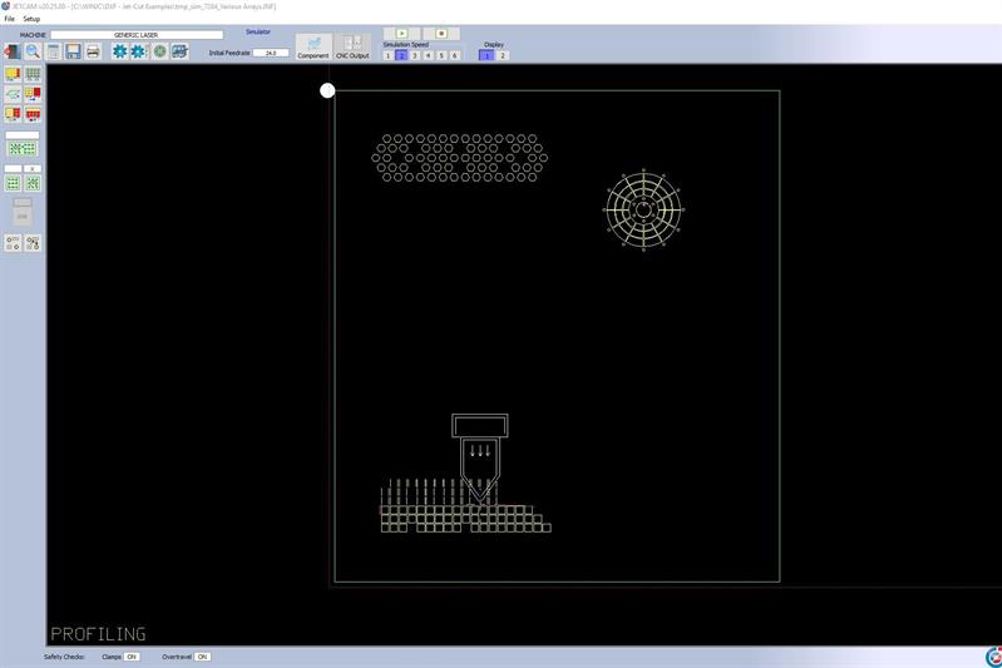
Task: Click the white input box above wide array icon
Action: point(22,135)
